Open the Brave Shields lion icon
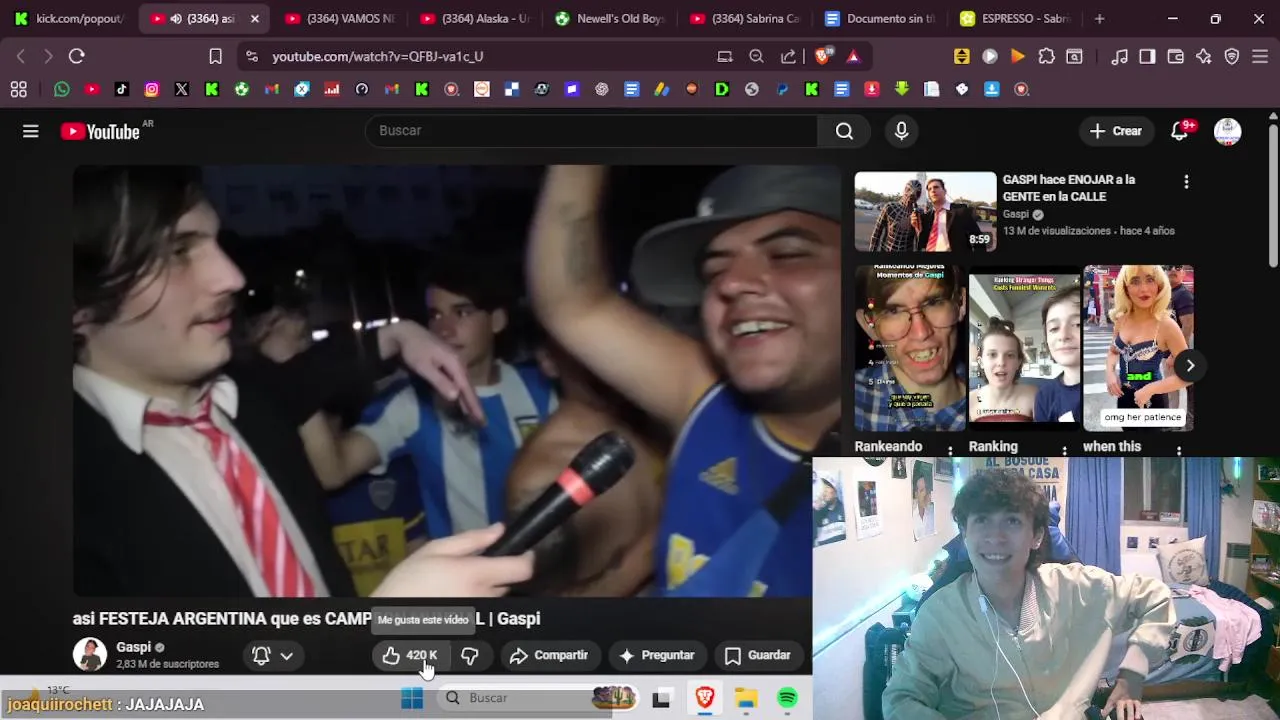The image size is (1280, 720). pyautogui.click(x=822, y=57)
